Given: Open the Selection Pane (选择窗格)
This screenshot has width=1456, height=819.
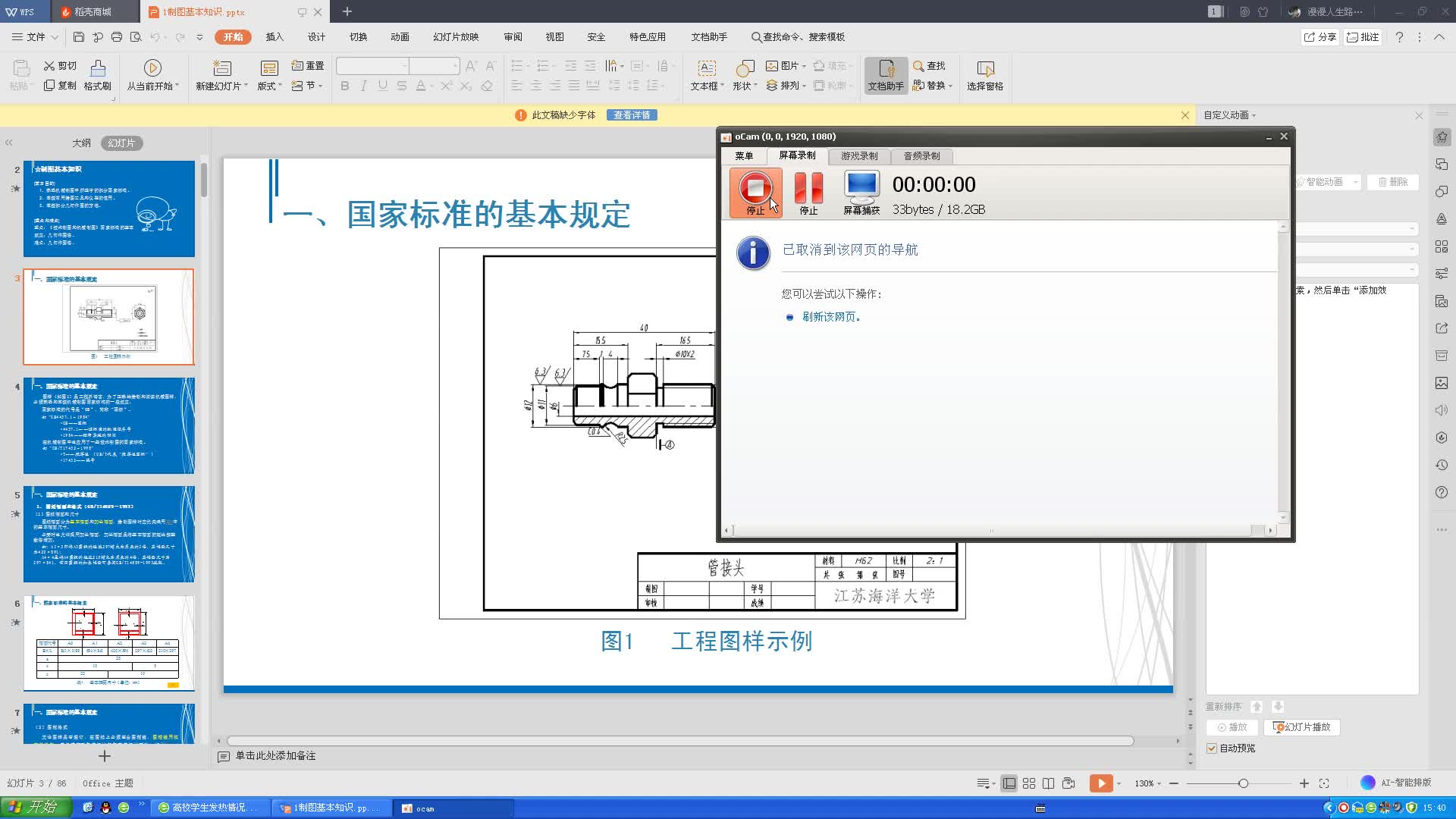Looking at the screenshot, I should pyautogui.click(x=985, y=75).
